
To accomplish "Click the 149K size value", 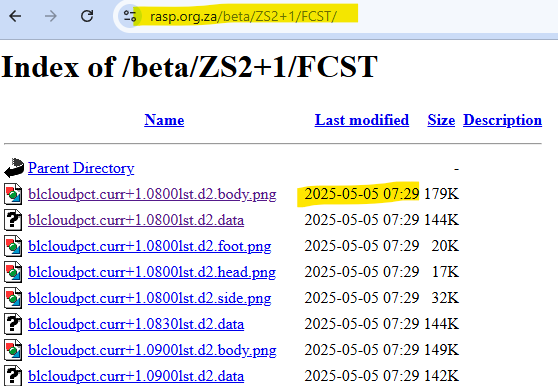I will [x=441, y=350].
